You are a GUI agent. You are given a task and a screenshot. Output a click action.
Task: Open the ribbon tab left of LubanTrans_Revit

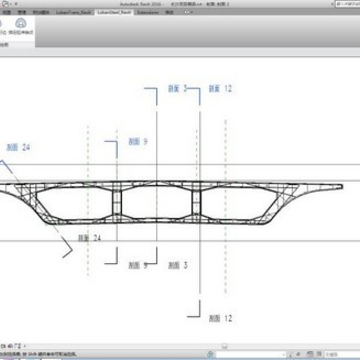[41, 12]
